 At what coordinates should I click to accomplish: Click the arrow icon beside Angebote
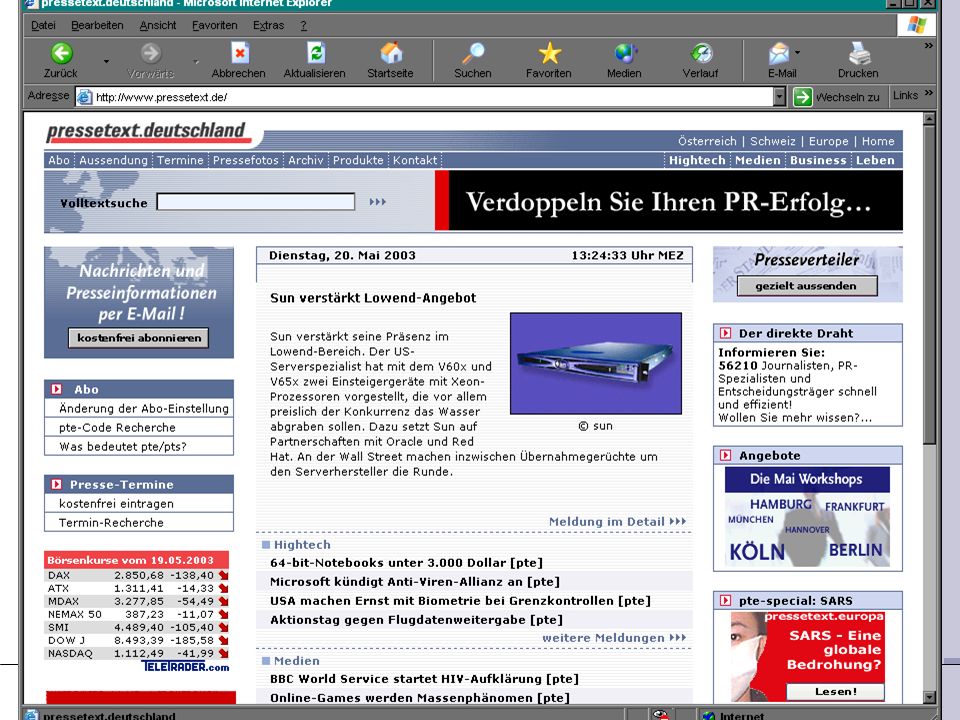pos(726,455)
